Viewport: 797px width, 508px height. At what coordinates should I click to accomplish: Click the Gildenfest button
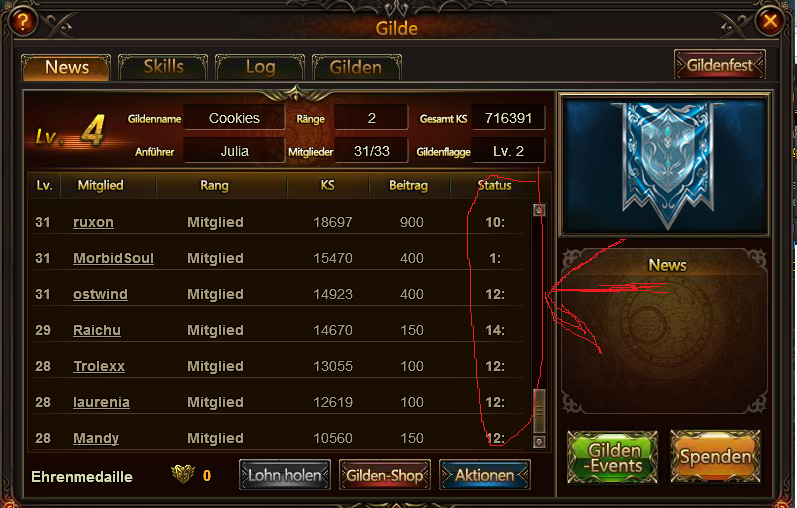click(x=720, y=65)
